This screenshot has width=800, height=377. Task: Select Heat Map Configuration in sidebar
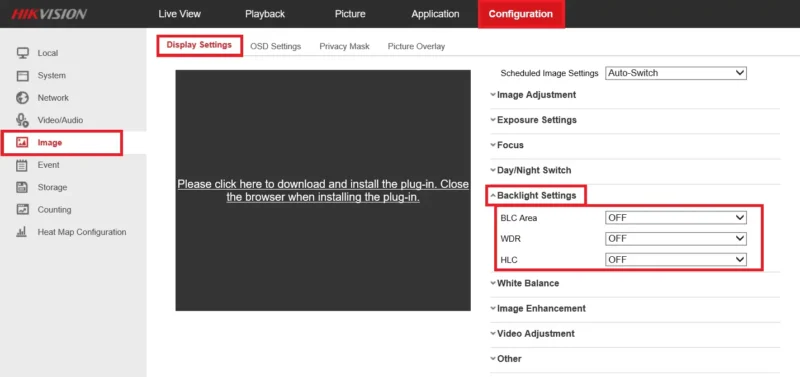[82, 232]
